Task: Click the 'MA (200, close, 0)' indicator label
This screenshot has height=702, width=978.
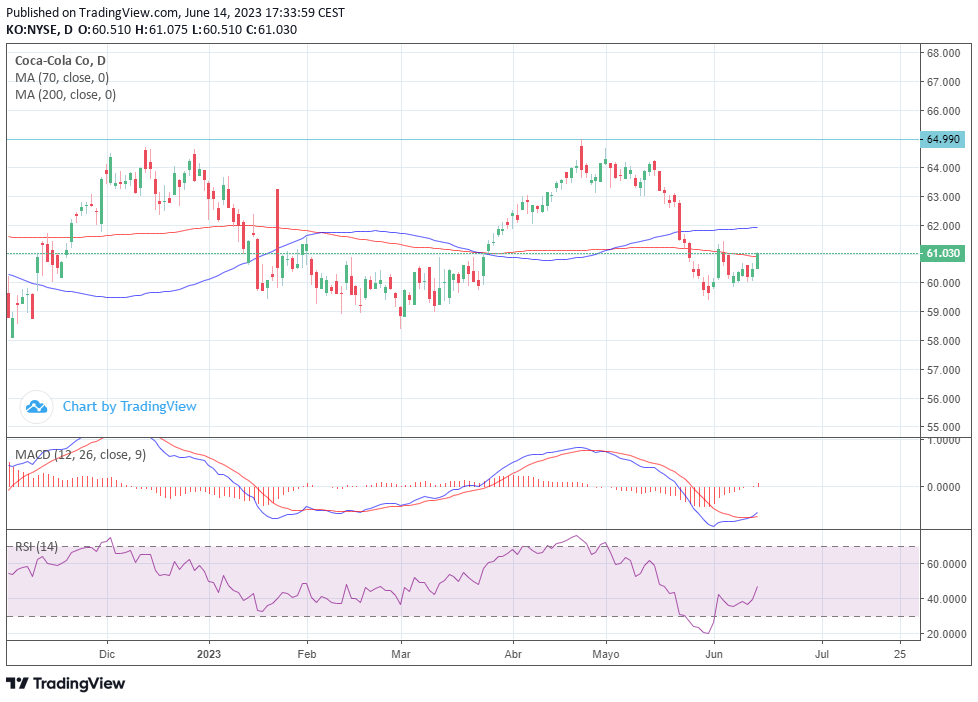Action: tap(65, 95)
